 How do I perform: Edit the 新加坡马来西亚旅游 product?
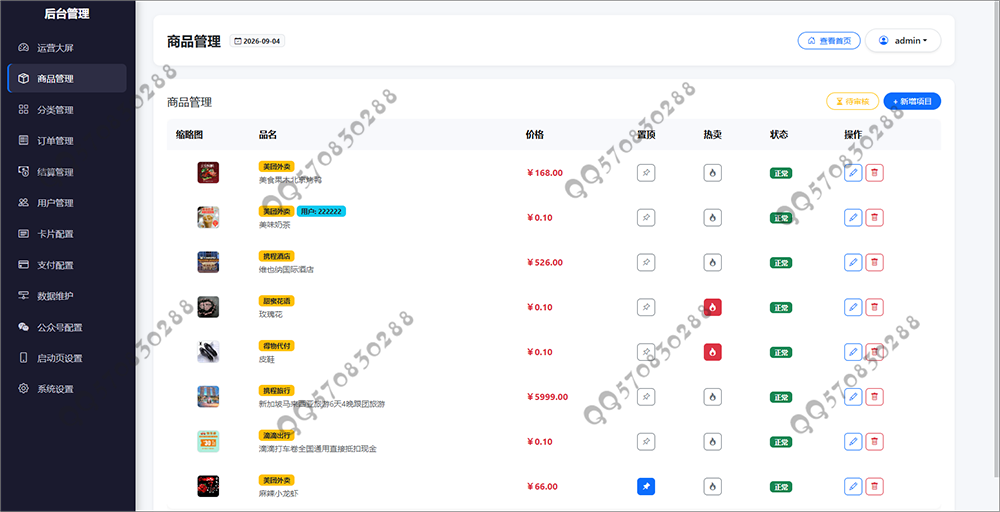(x=853, y=397)
